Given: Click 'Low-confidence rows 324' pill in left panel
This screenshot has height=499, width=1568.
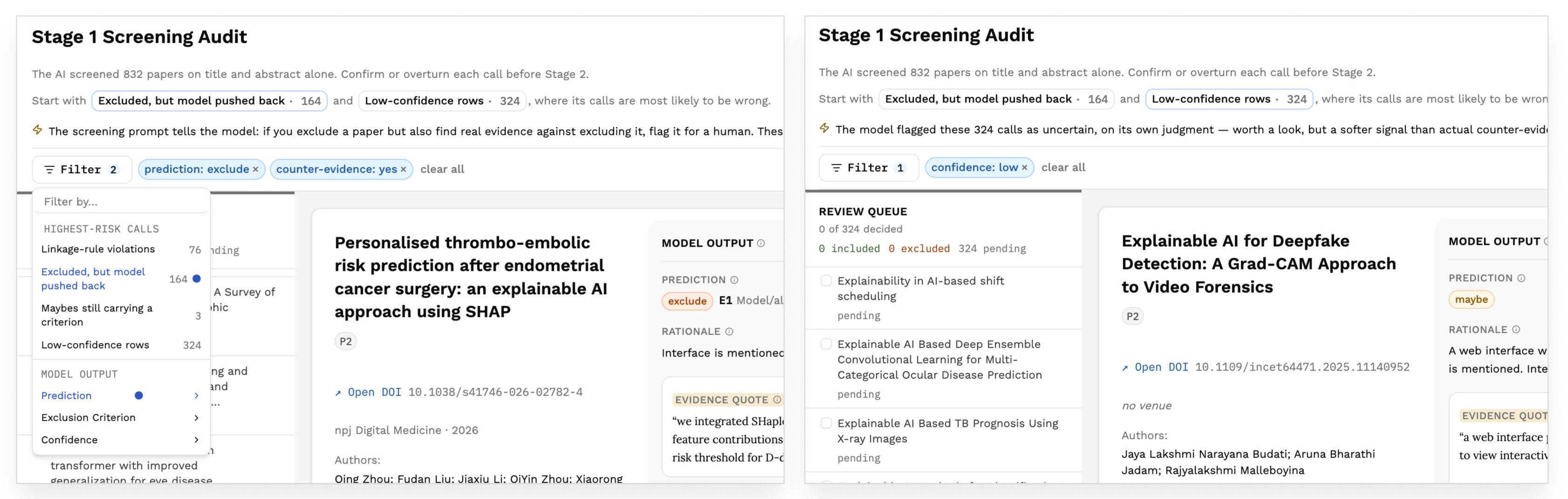Looking at the screenshot, I should (x=443, y=101).
